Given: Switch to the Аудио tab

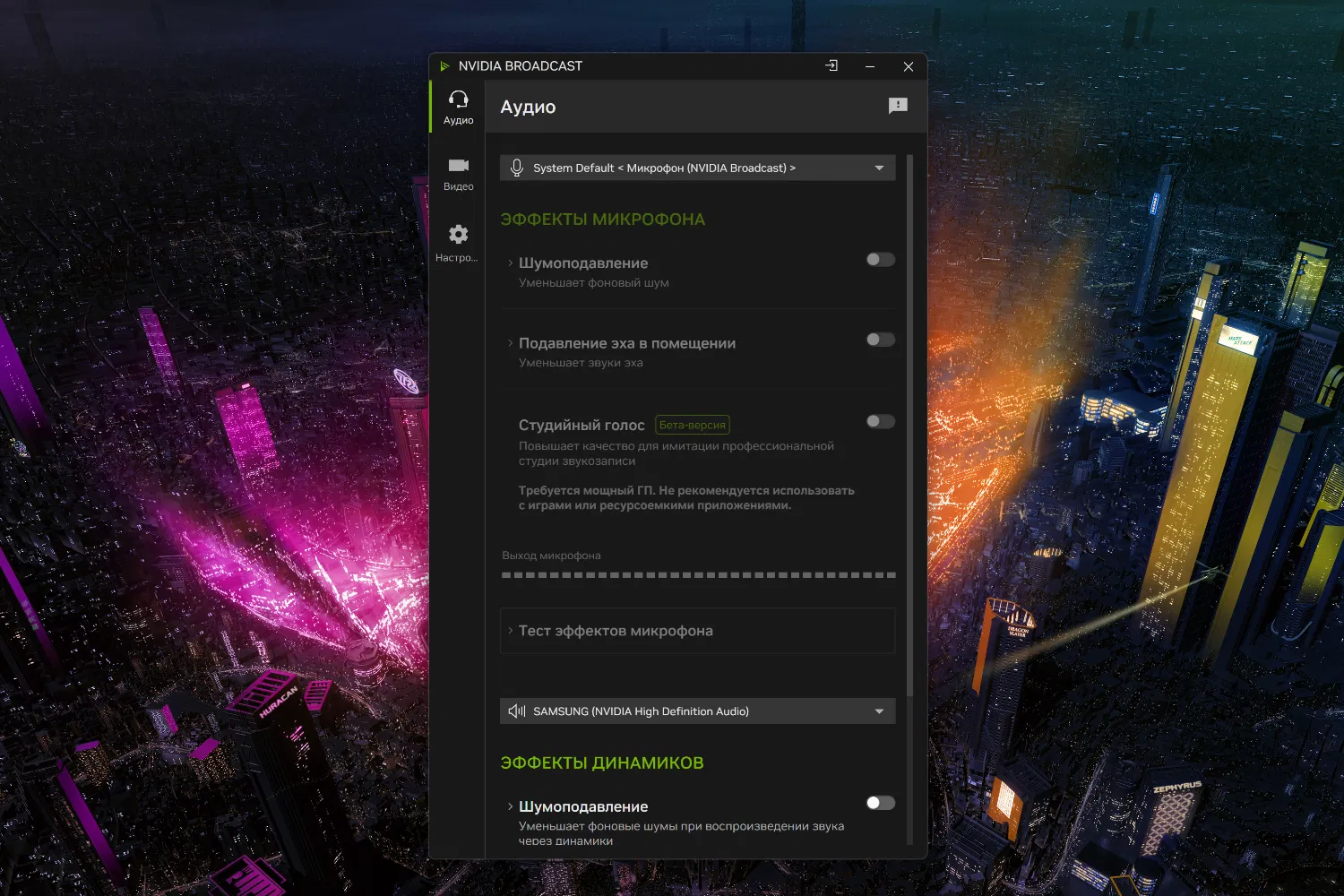Looking at the screenshot, I should coord(458,107).
